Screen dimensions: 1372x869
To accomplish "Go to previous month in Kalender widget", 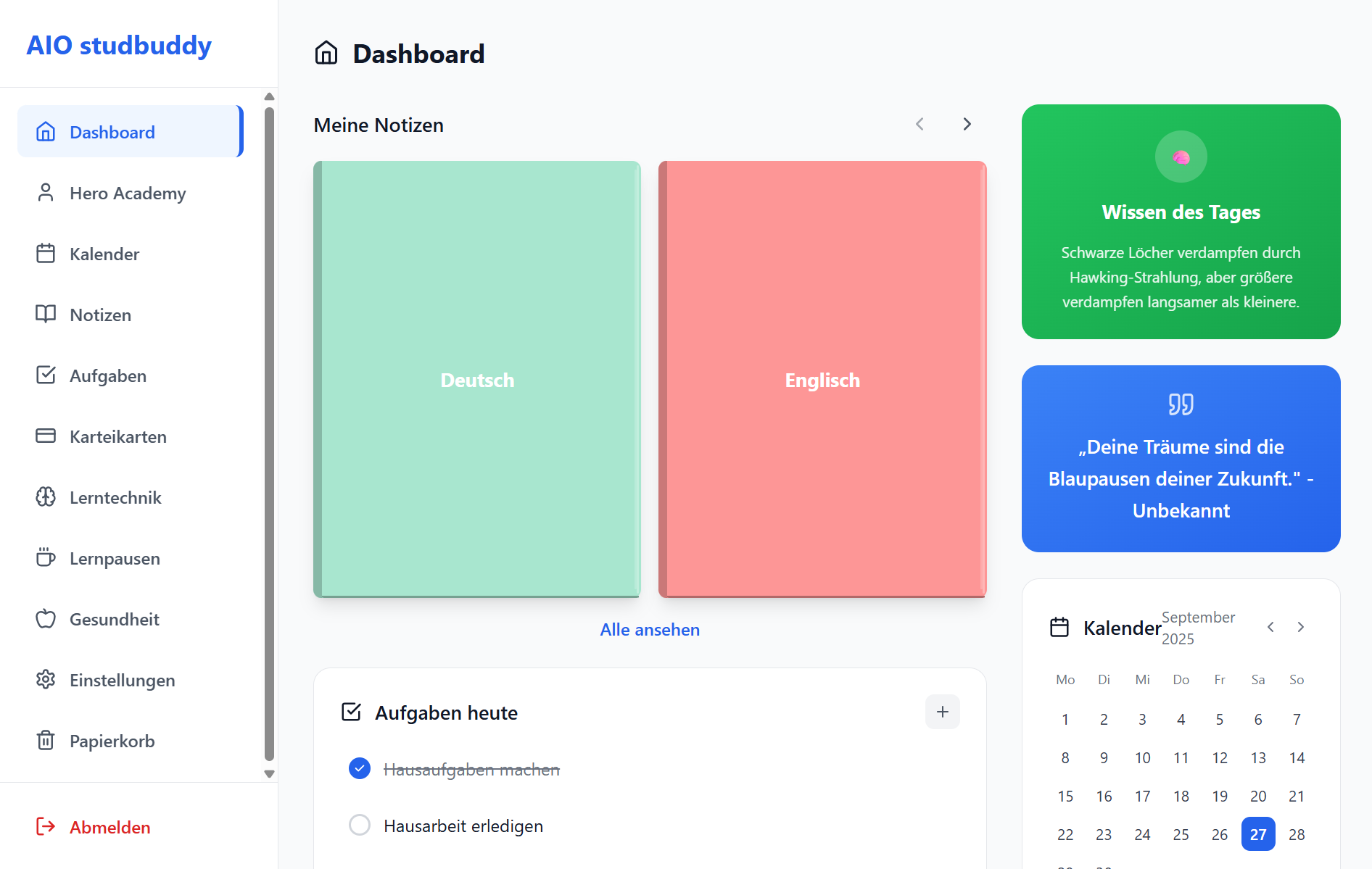I will [1270, 627].
